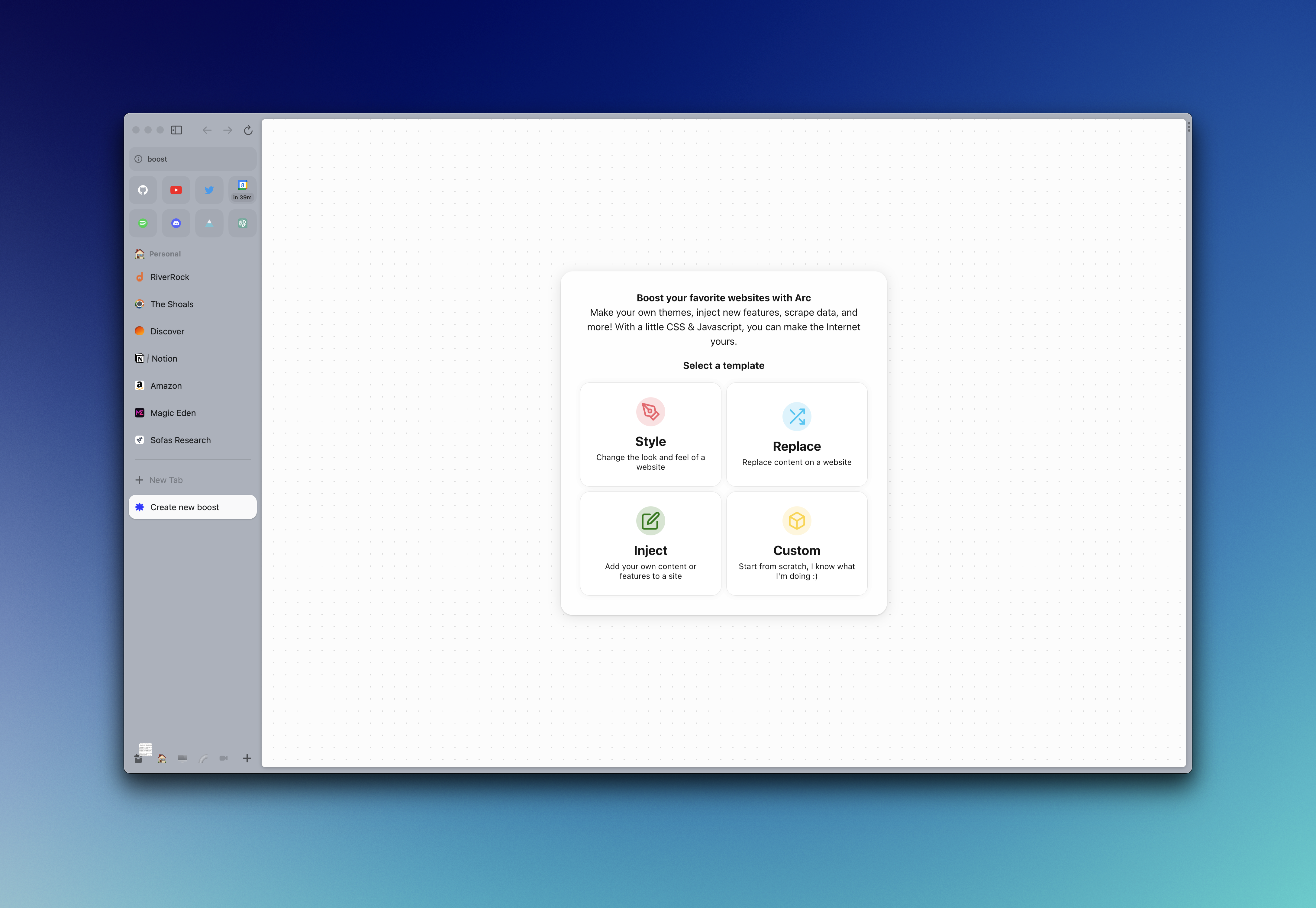
Task: Click the Inject edit pencil icon
Action: (x=650, y=520)
